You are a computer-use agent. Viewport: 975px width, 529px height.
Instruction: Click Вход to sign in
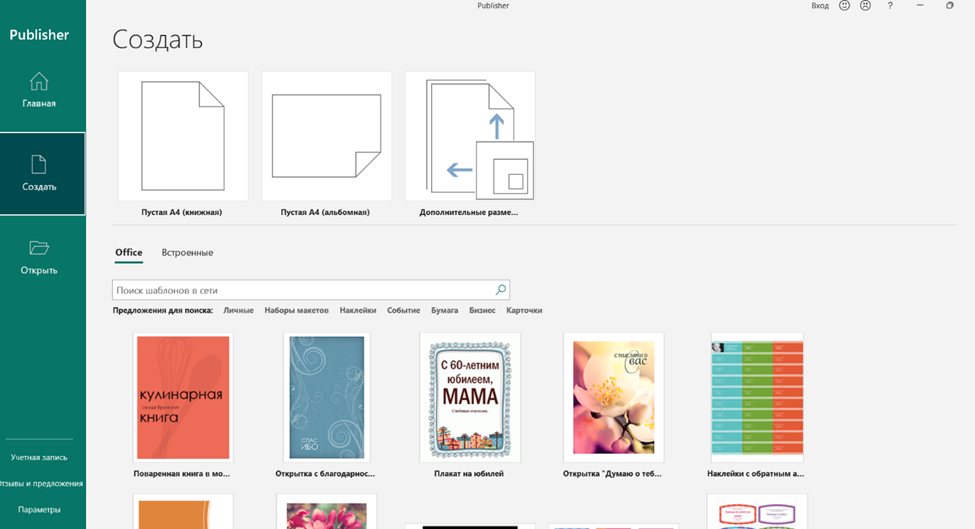(820, 6)
